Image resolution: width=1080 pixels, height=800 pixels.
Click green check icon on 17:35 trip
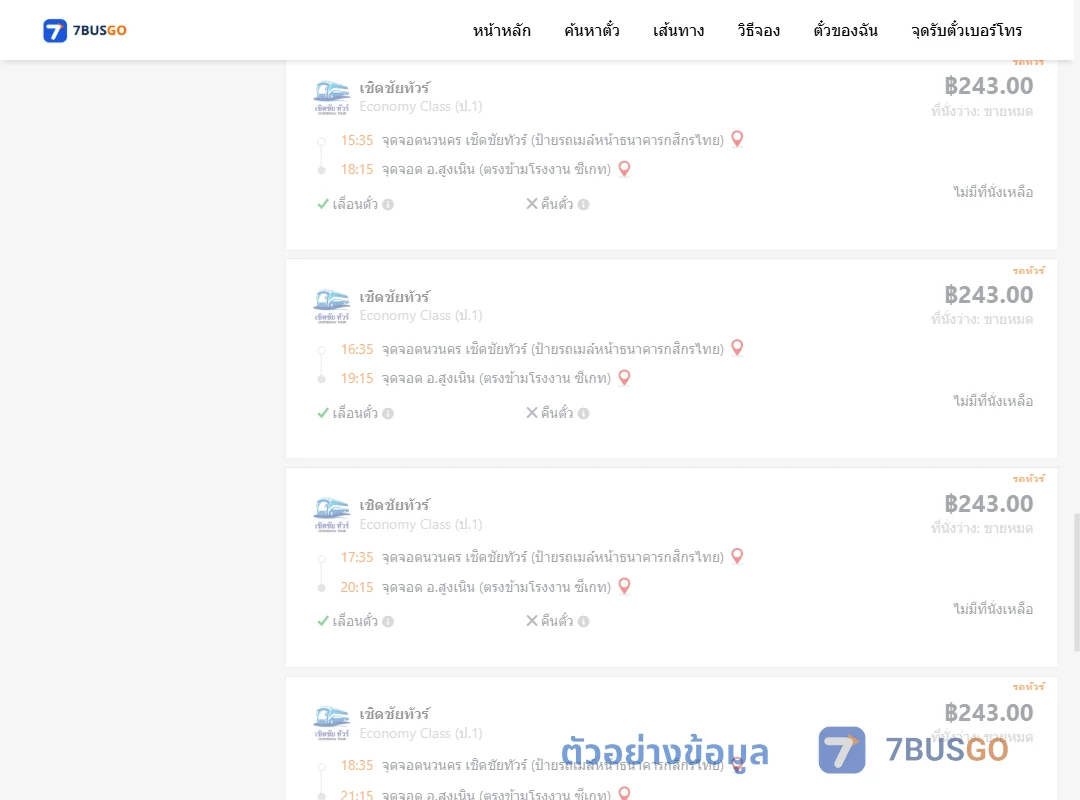click(322, 621)
